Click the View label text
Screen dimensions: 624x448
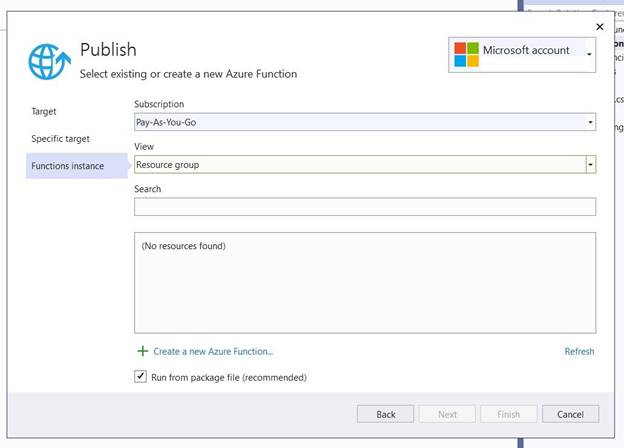[x=144, y=147]
